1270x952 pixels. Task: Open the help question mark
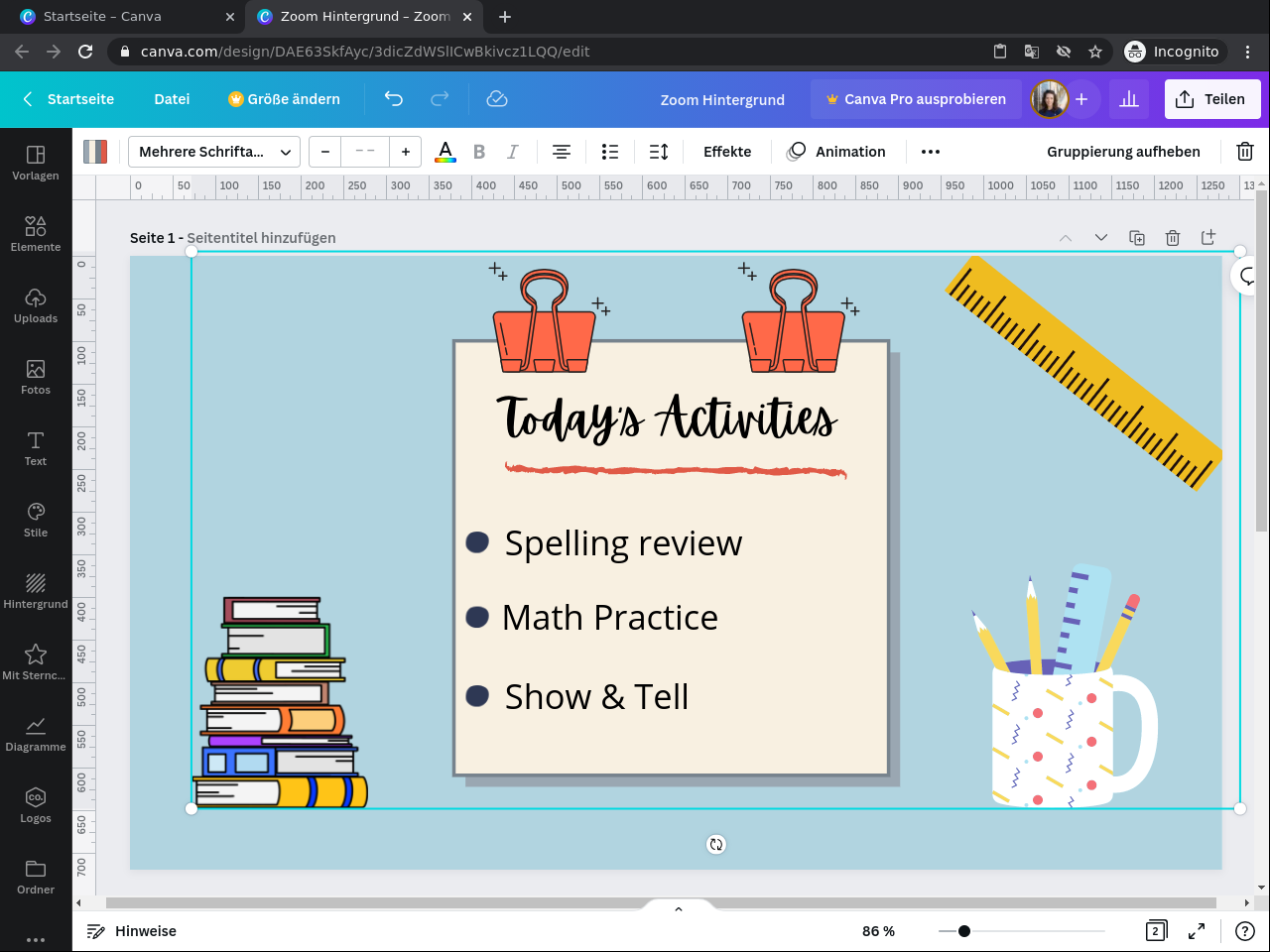(x=1245, y=931)
